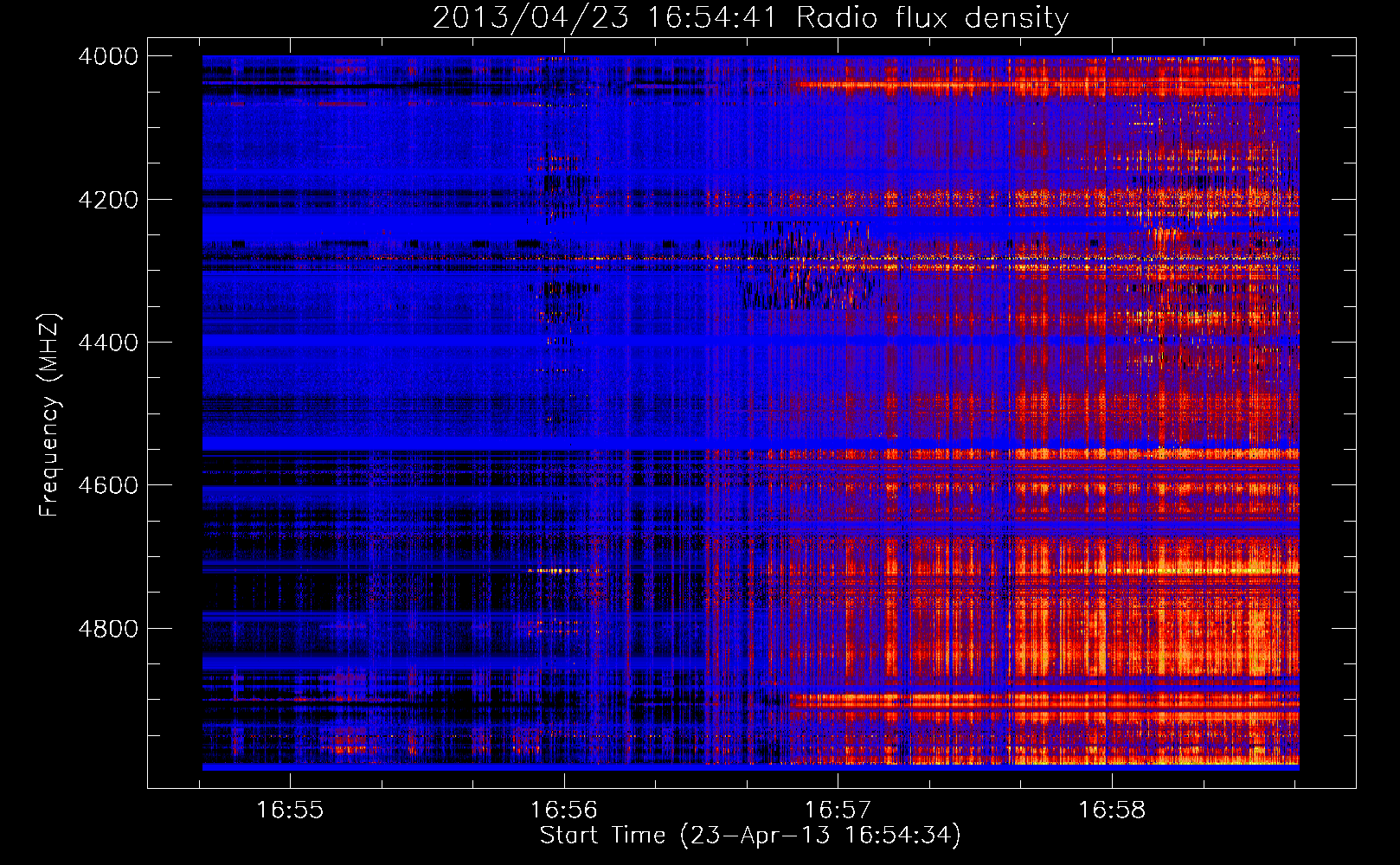
Task: Click the 4600 frequency tick label
Action: 108,485
